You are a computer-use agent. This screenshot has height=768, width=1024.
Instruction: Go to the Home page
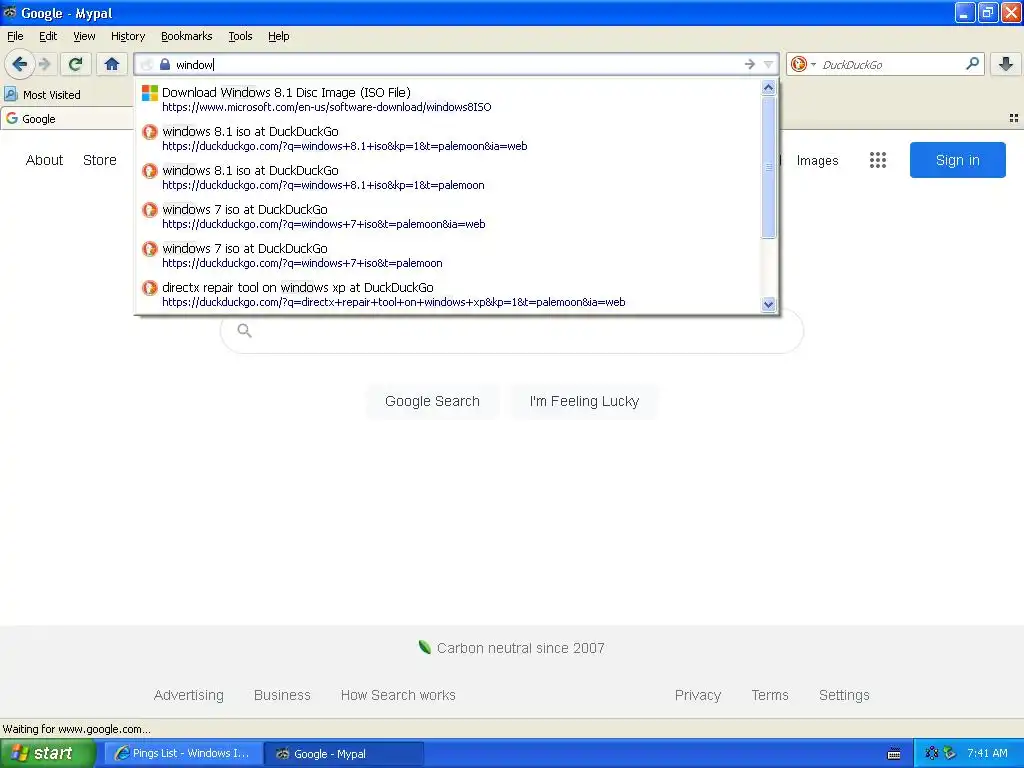(x=112, y=64)
